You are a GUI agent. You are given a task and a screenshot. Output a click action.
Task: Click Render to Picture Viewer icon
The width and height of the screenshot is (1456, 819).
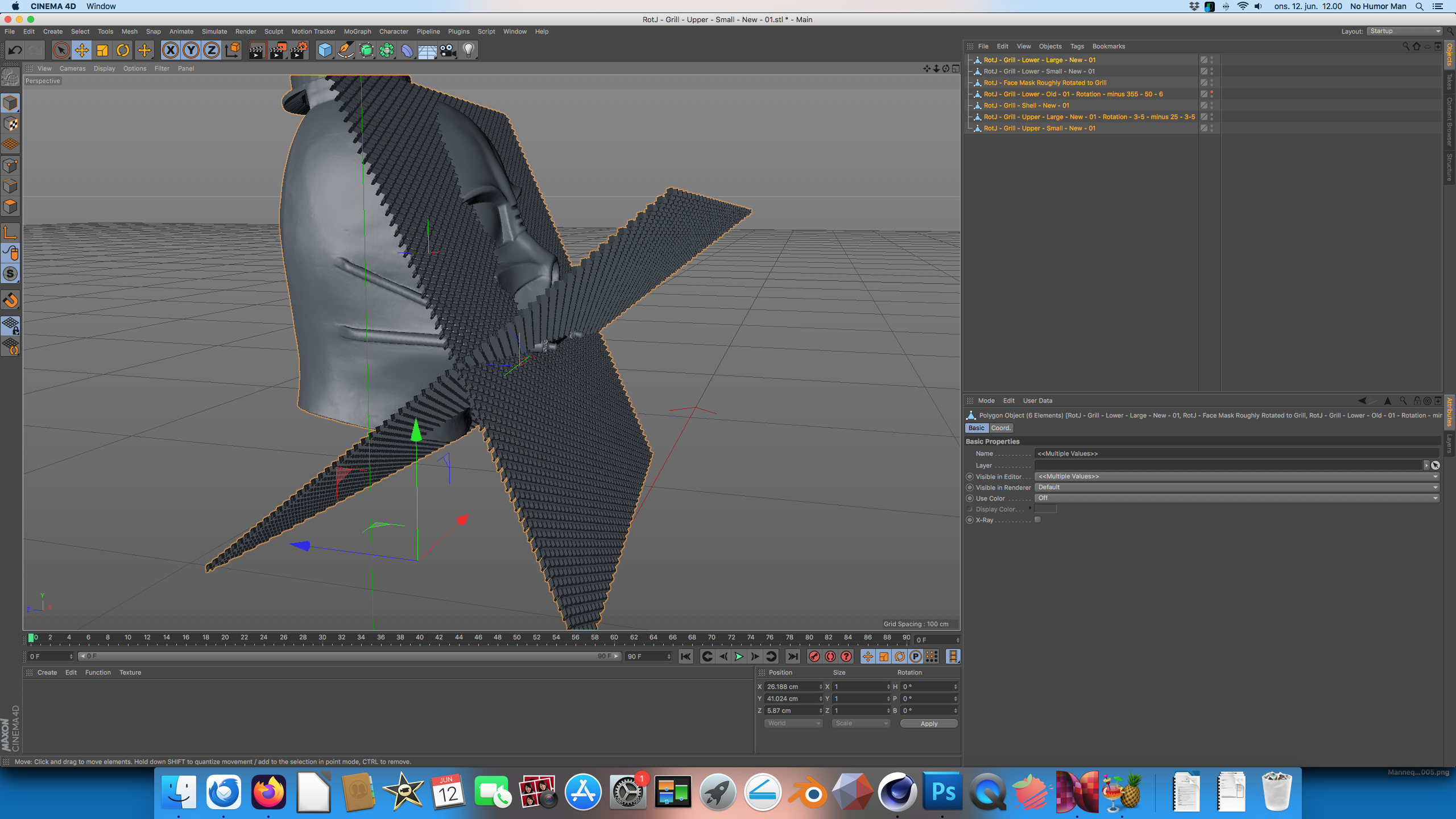pos(278,51)
